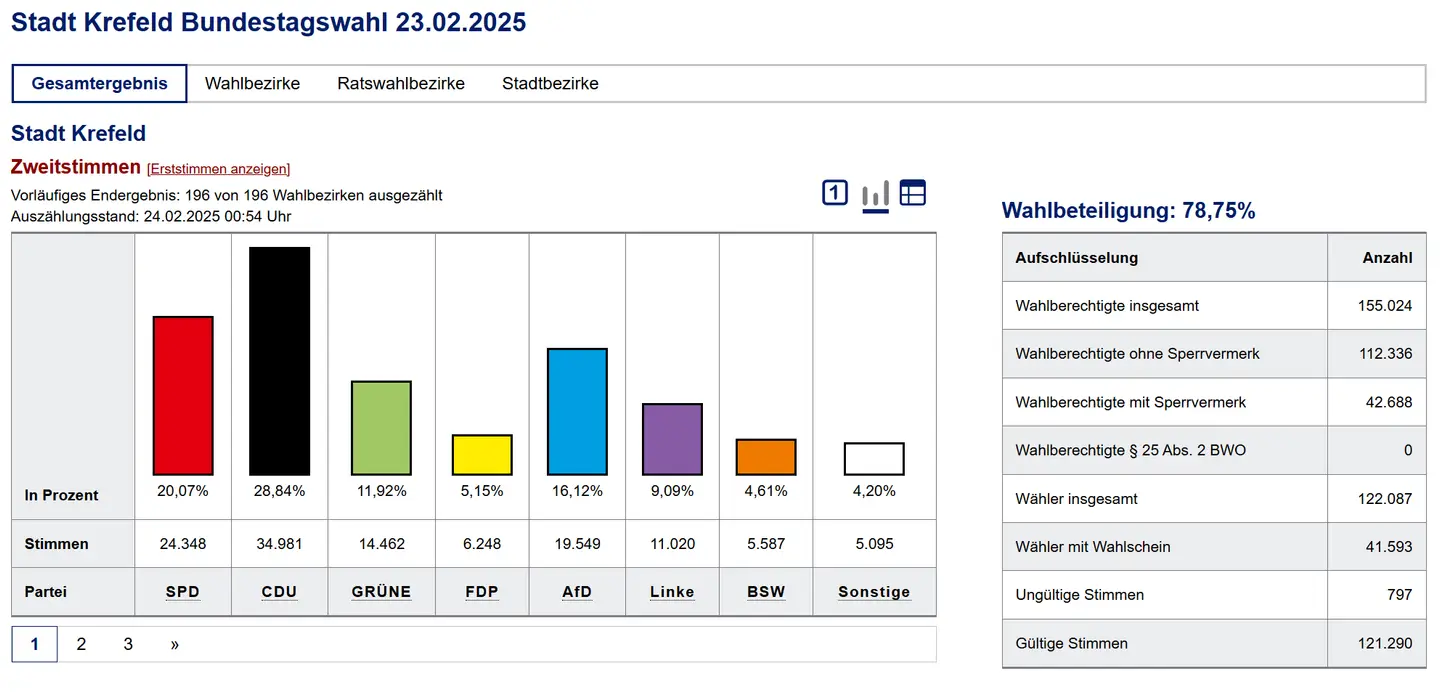This screenshot has width=1440, height=695.
Task: Go to page 2 of results
Action: coord(81,644)
